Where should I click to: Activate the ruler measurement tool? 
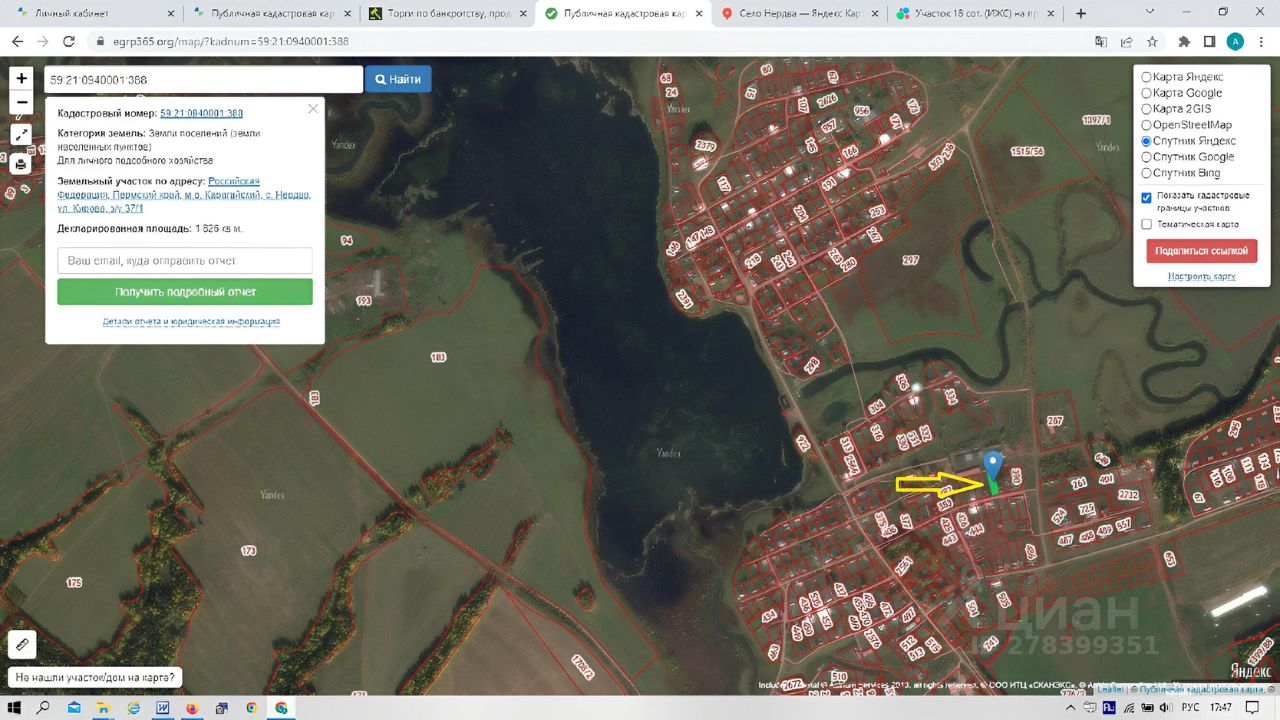[21, 645]
